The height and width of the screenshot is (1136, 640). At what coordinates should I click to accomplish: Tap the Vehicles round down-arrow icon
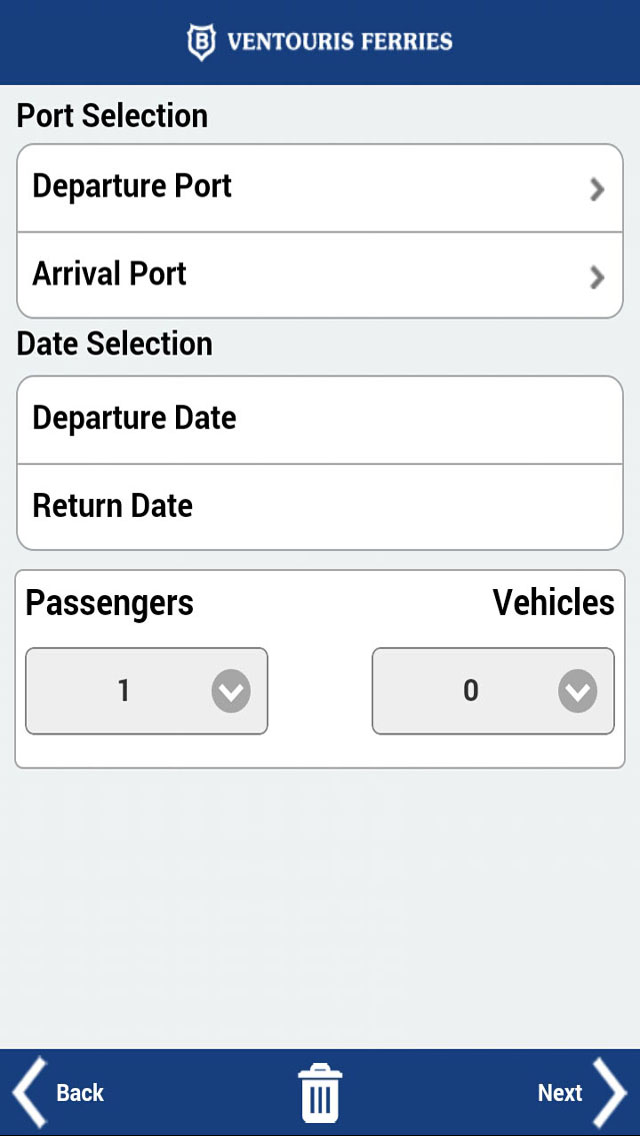(x=578, y=691)
